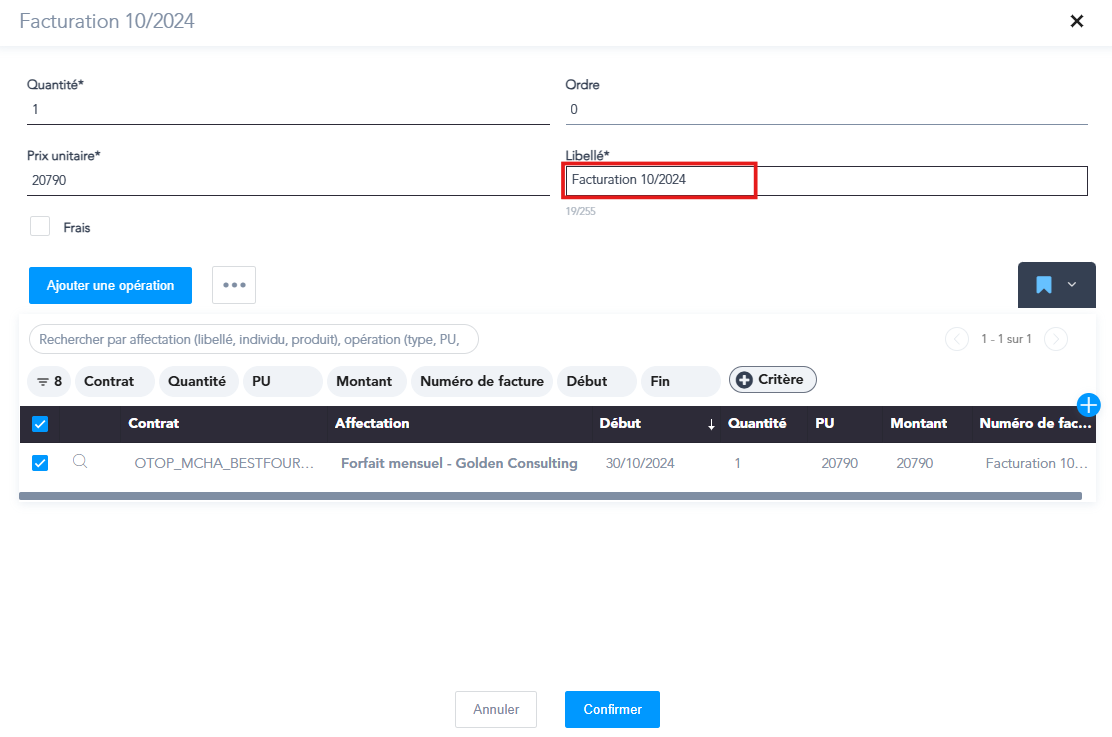
Task: Click the blue plus icon to add a column
Action: click(1088, 404)
